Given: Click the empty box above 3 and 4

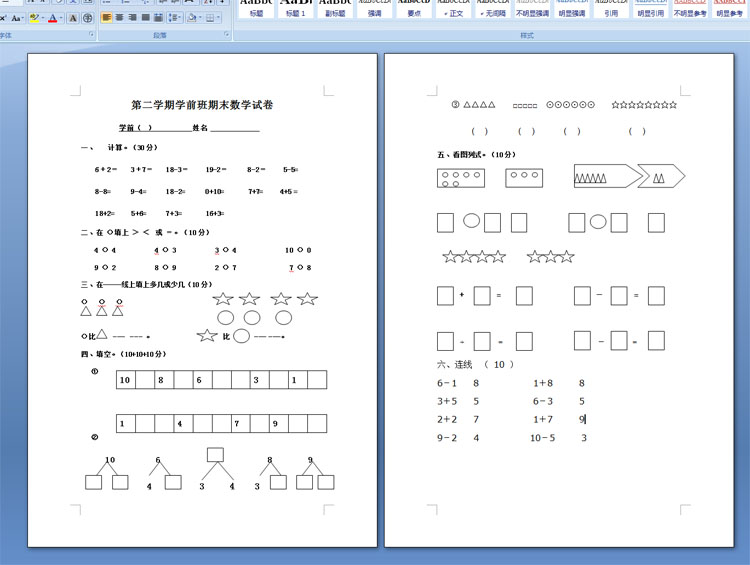Looking at the screenshot, I should click(215, 454).
